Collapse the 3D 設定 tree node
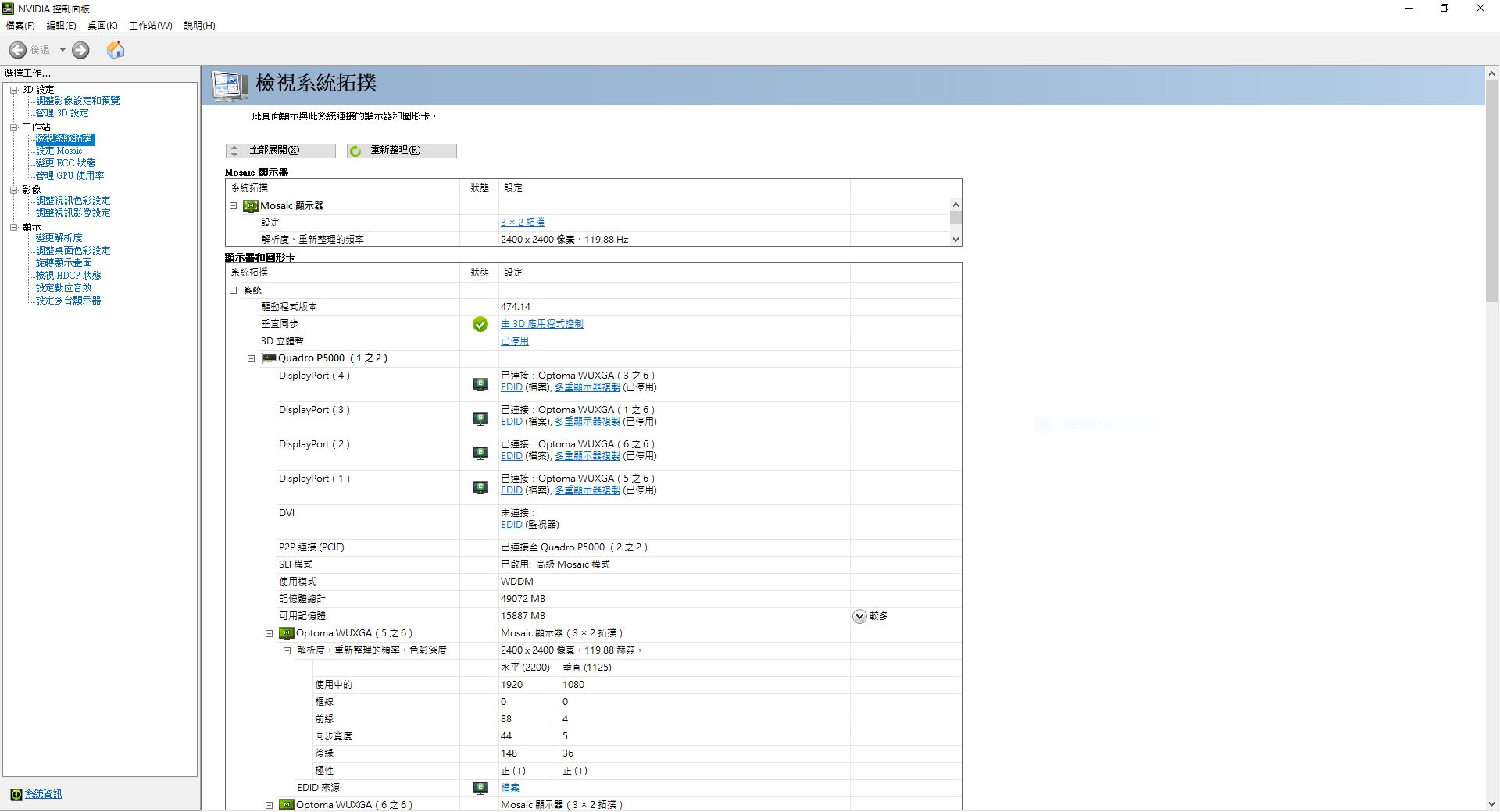Image resolution: width=1500 pixels, height=812 pixels. tap(14, 90)
